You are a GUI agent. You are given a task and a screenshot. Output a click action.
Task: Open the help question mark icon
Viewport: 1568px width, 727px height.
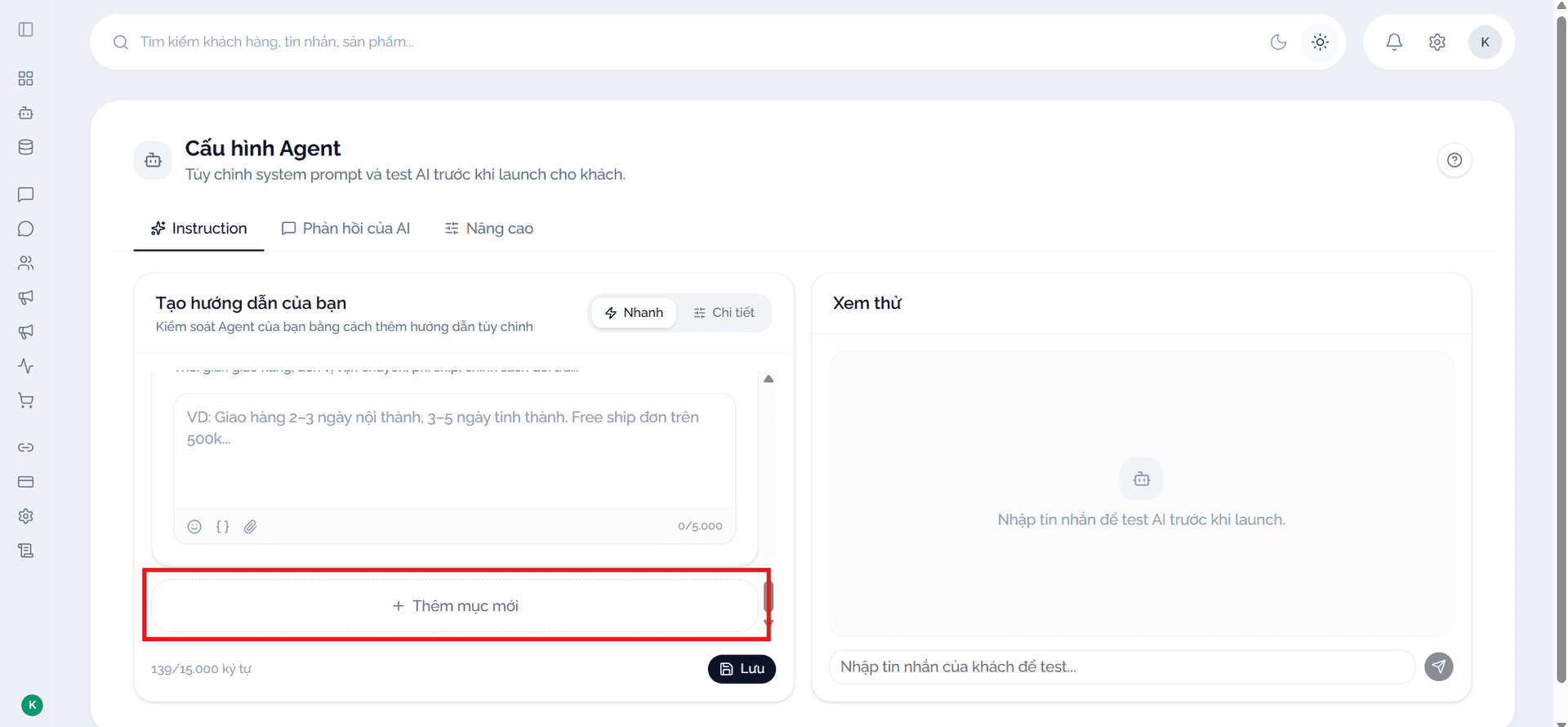1454,160
